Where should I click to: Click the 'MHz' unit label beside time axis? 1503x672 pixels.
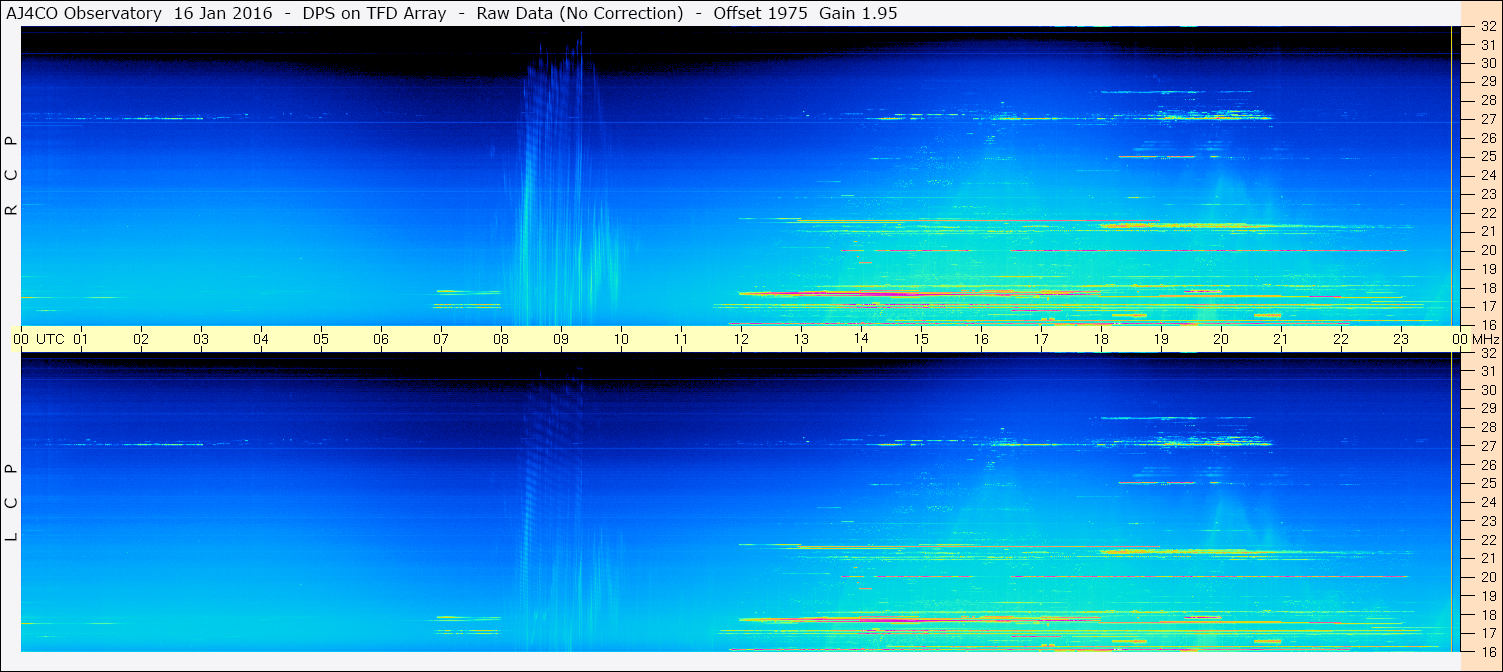1485,339
